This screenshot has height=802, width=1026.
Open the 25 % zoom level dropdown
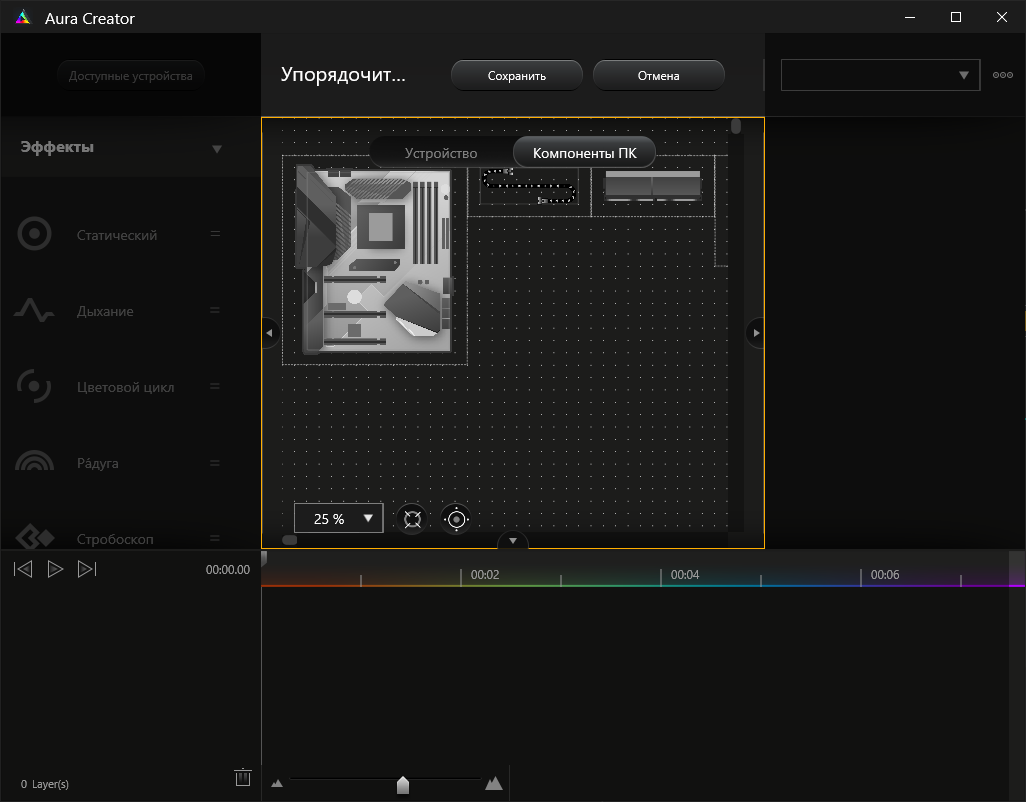coord(338,518)
